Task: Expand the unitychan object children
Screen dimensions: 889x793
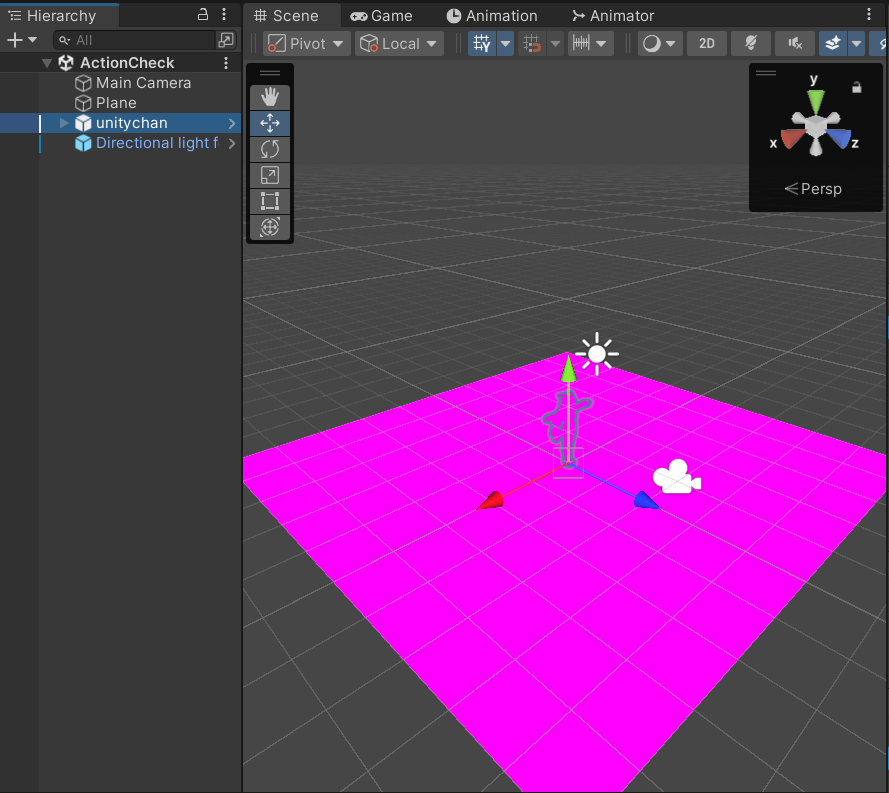Action: [x=64, y=123]
